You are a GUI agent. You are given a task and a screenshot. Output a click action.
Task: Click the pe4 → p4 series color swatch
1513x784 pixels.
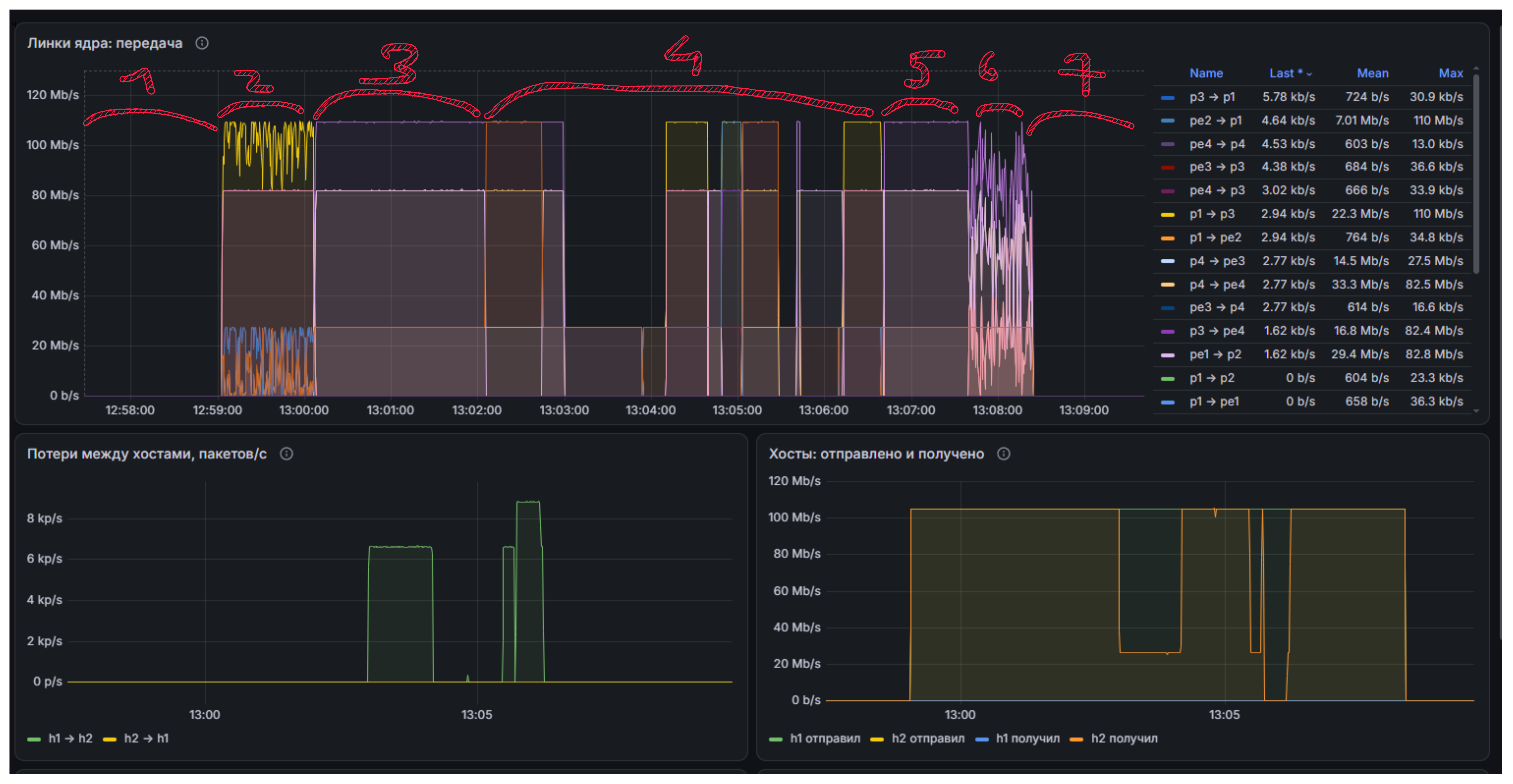pos(1168,144)
